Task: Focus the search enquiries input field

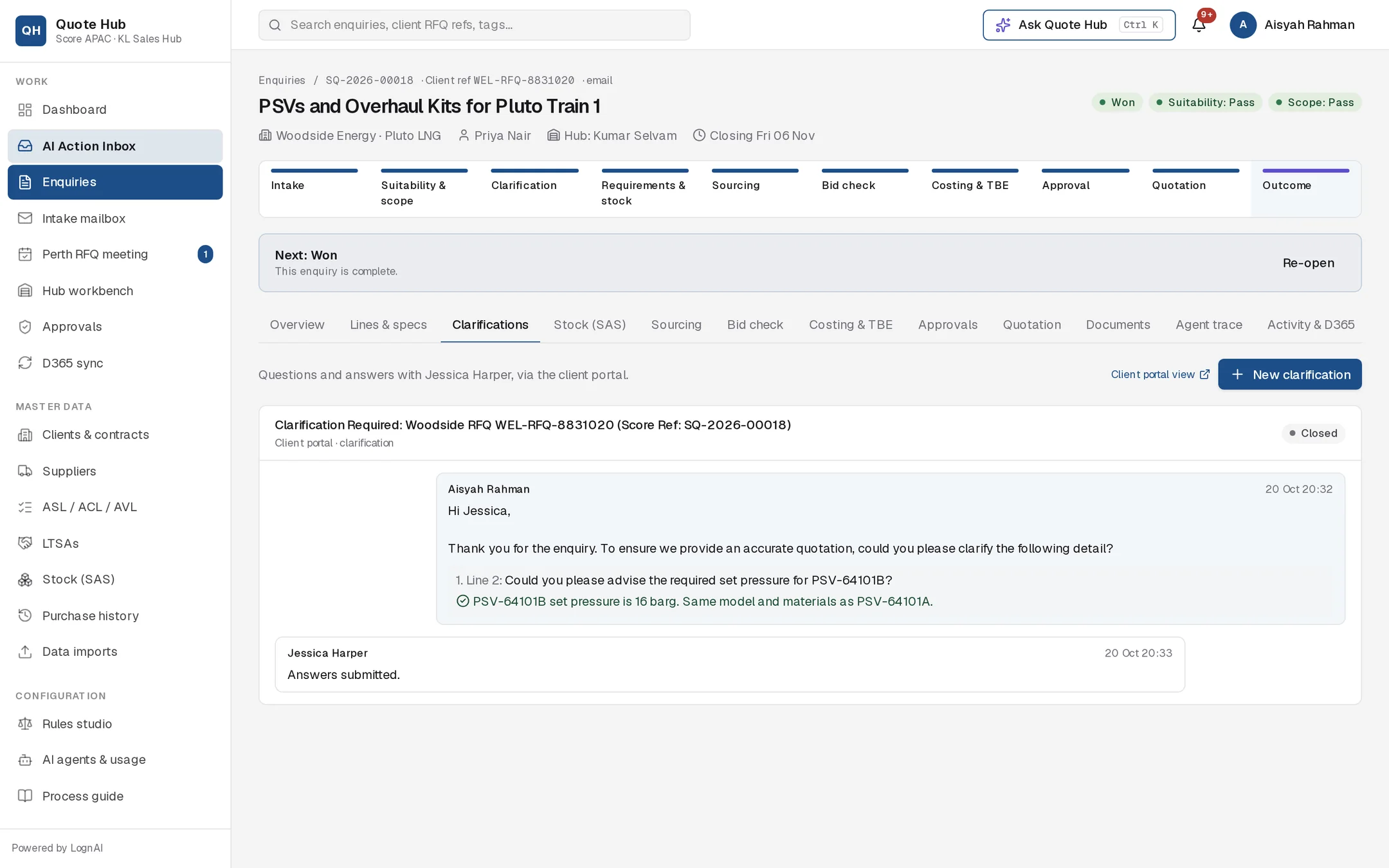Action: coord(474,24)
